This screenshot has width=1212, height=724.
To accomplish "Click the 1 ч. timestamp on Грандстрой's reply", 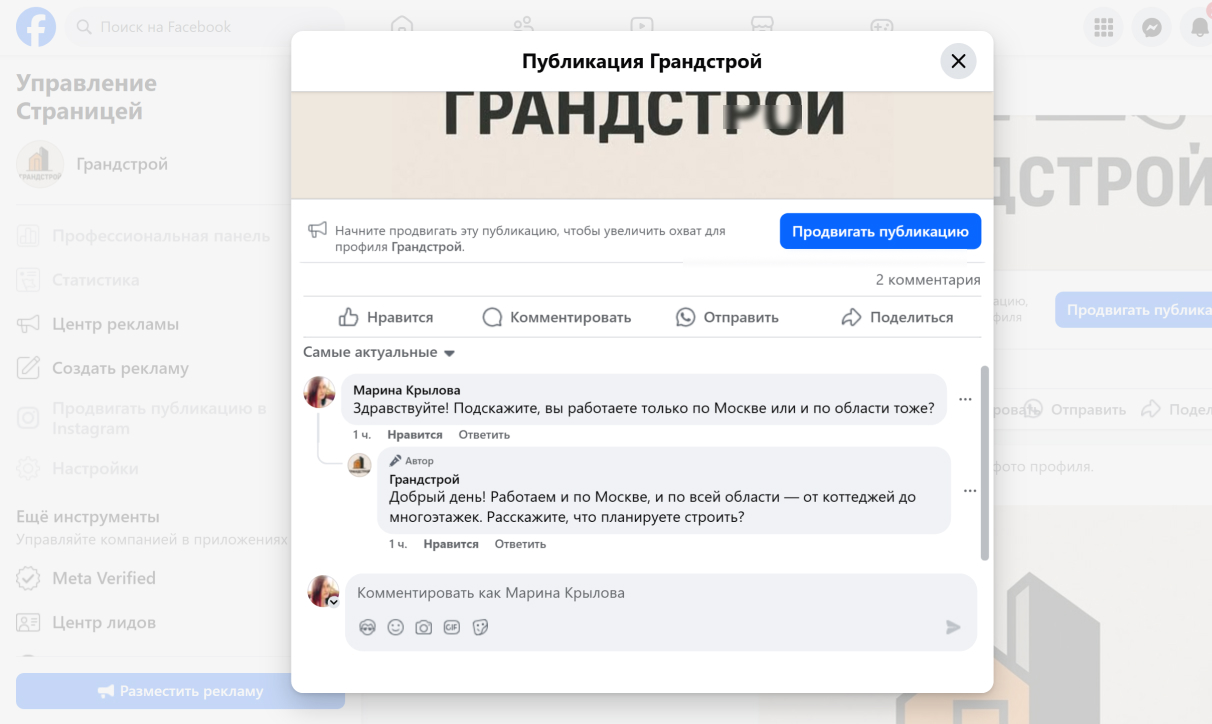I will click(x=398, y=544).
